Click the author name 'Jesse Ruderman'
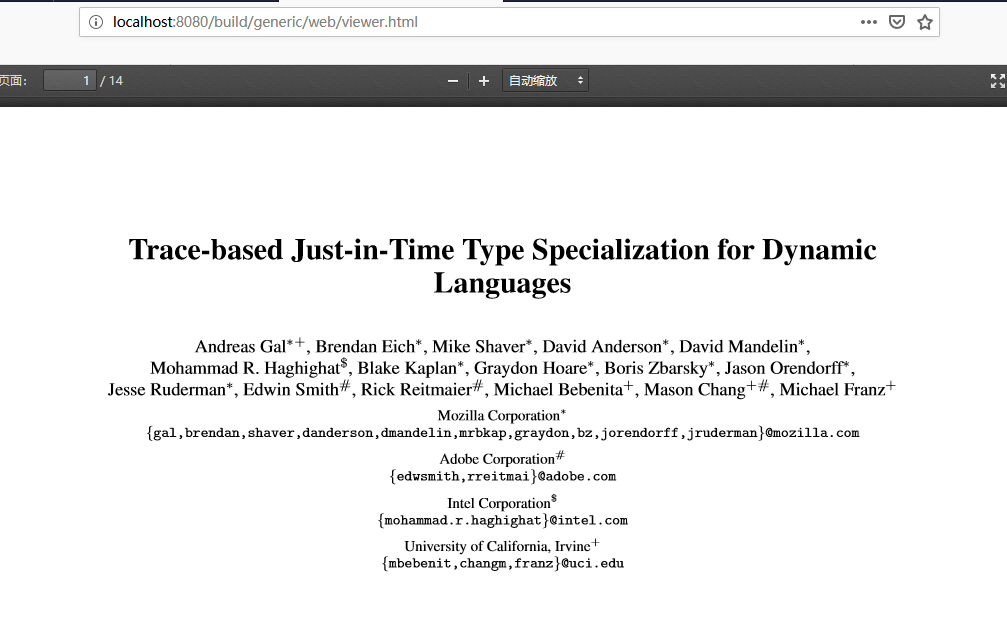This screenshot has height=621, width=1007. (x=167, y=390)
